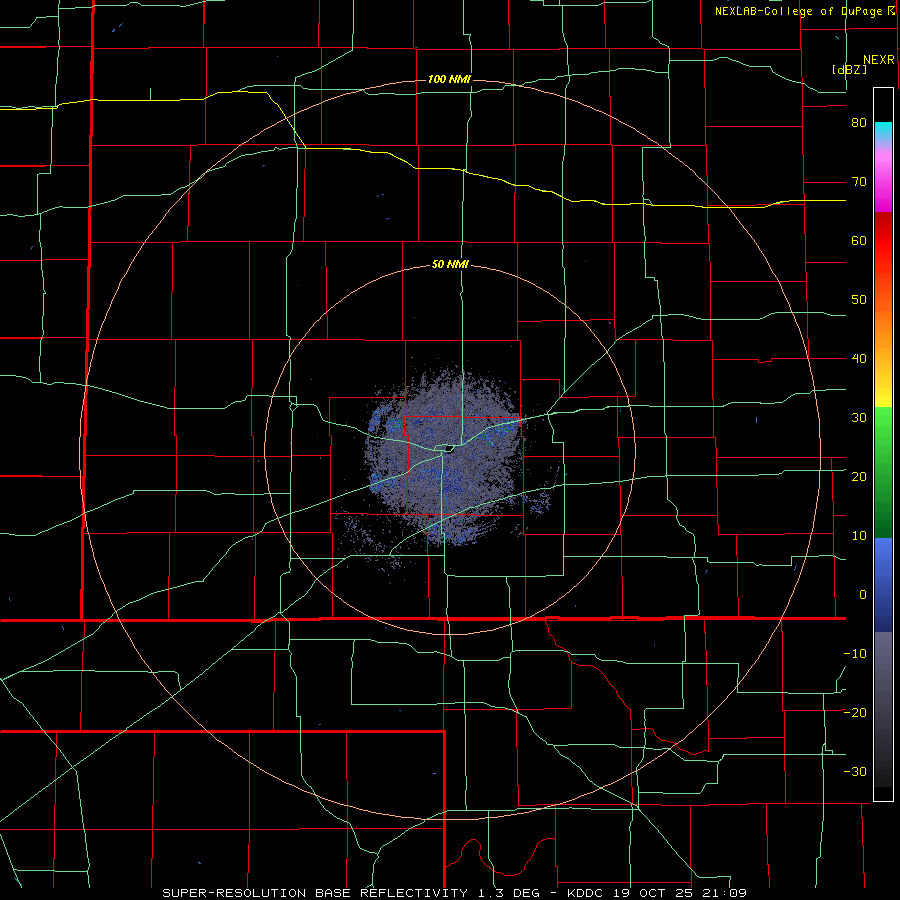The image size is (900, 900).
Task: Click the [dBZ] units label
Action: 849,70
